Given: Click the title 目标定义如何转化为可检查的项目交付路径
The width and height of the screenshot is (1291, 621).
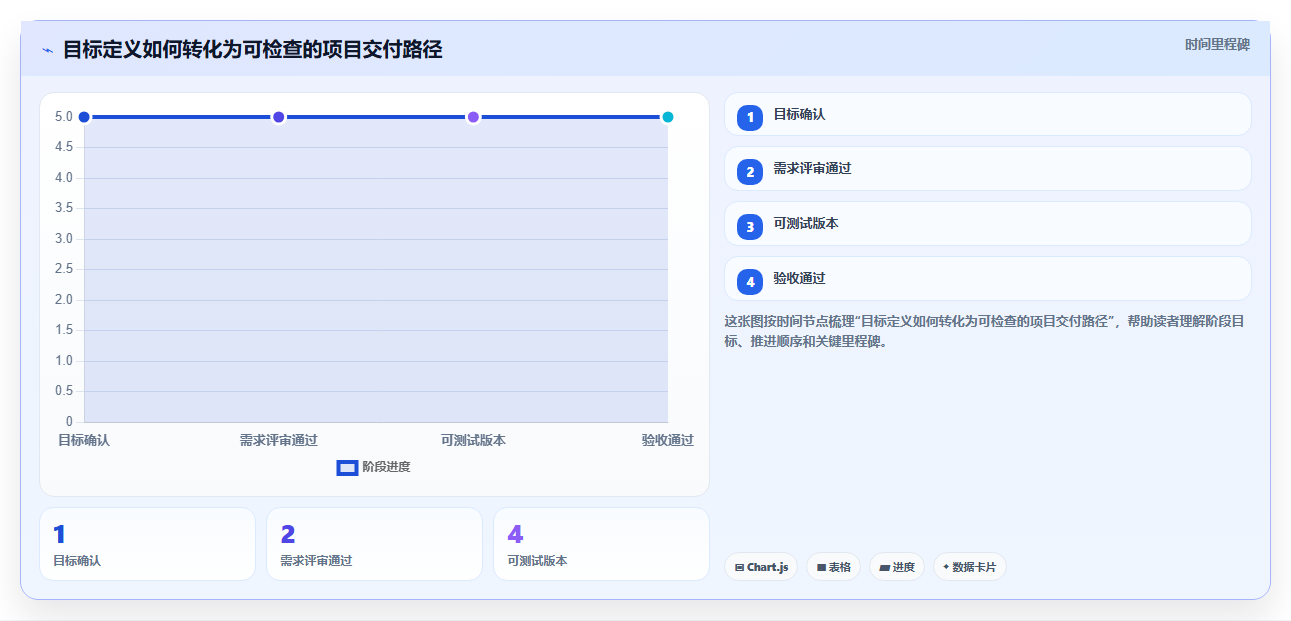Looking at the screenshot, I should 252,49.
